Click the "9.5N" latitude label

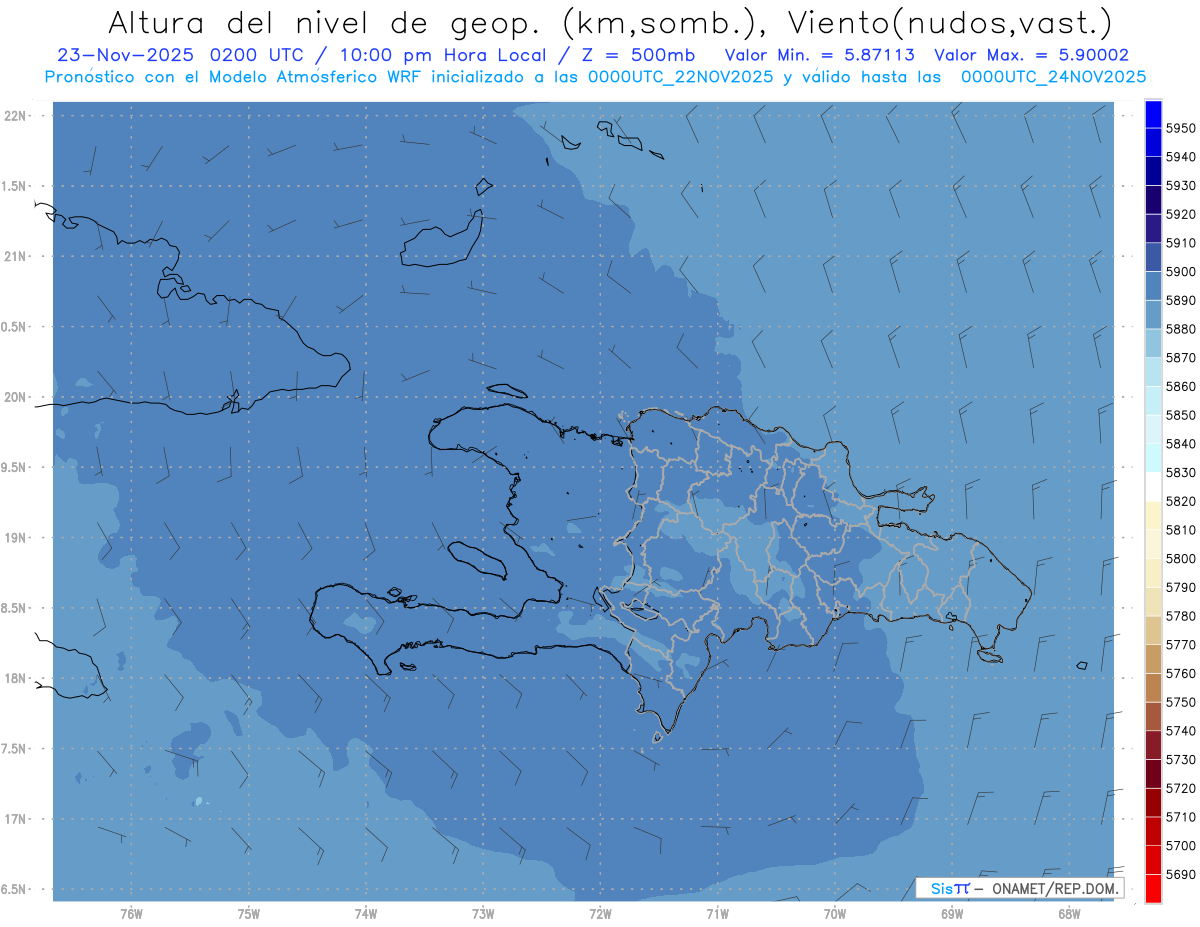[x=13, y=468]
